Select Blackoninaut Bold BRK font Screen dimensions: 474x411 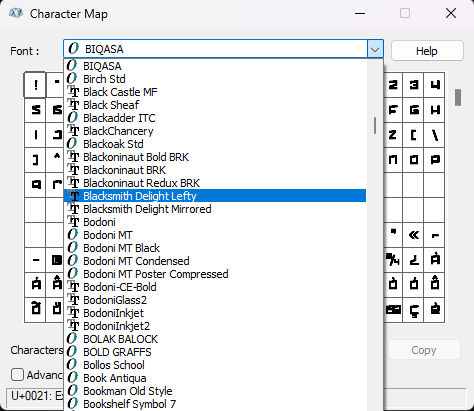[215, 157]
